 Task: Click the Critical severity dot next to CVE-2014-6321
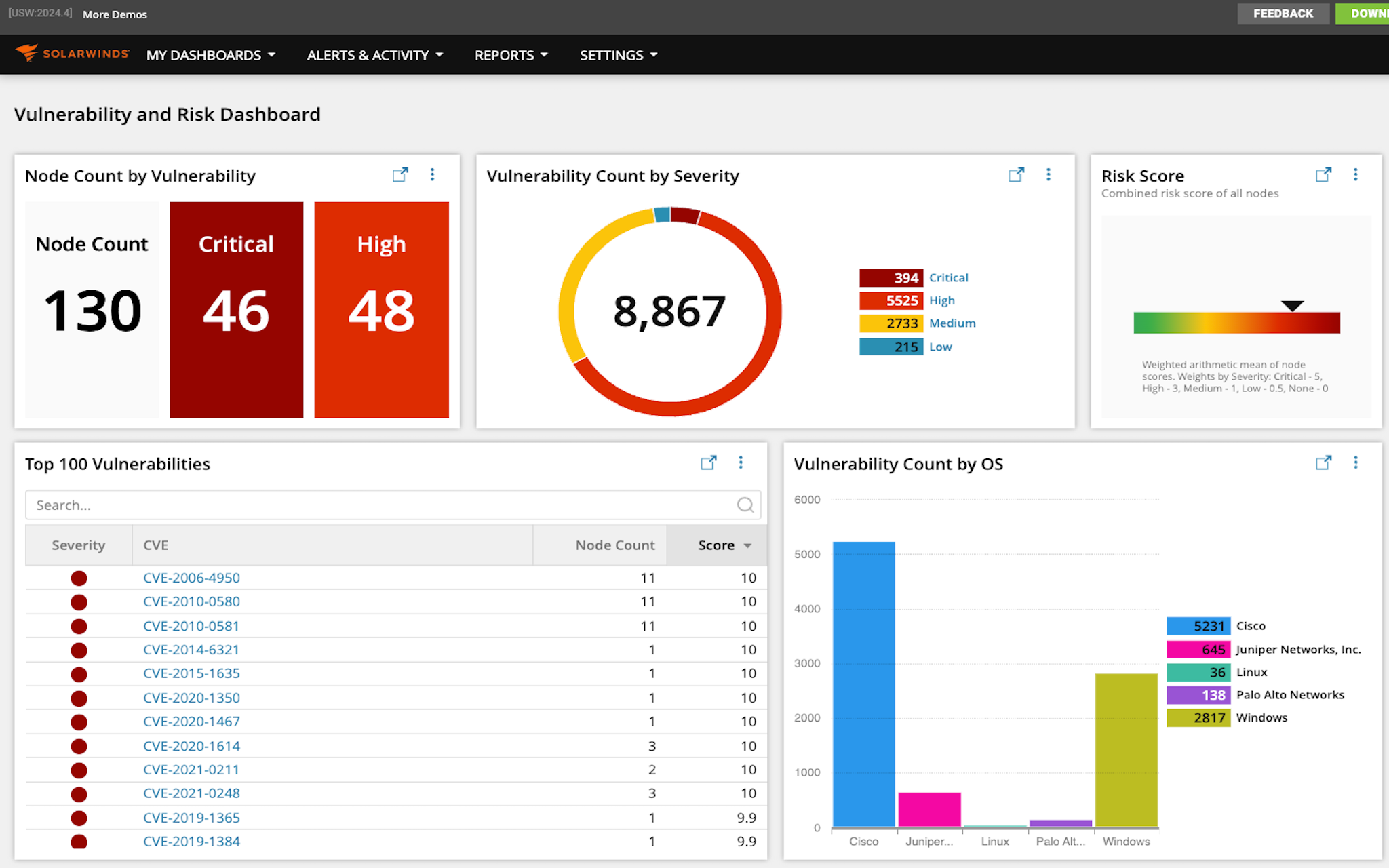(79, 650)
